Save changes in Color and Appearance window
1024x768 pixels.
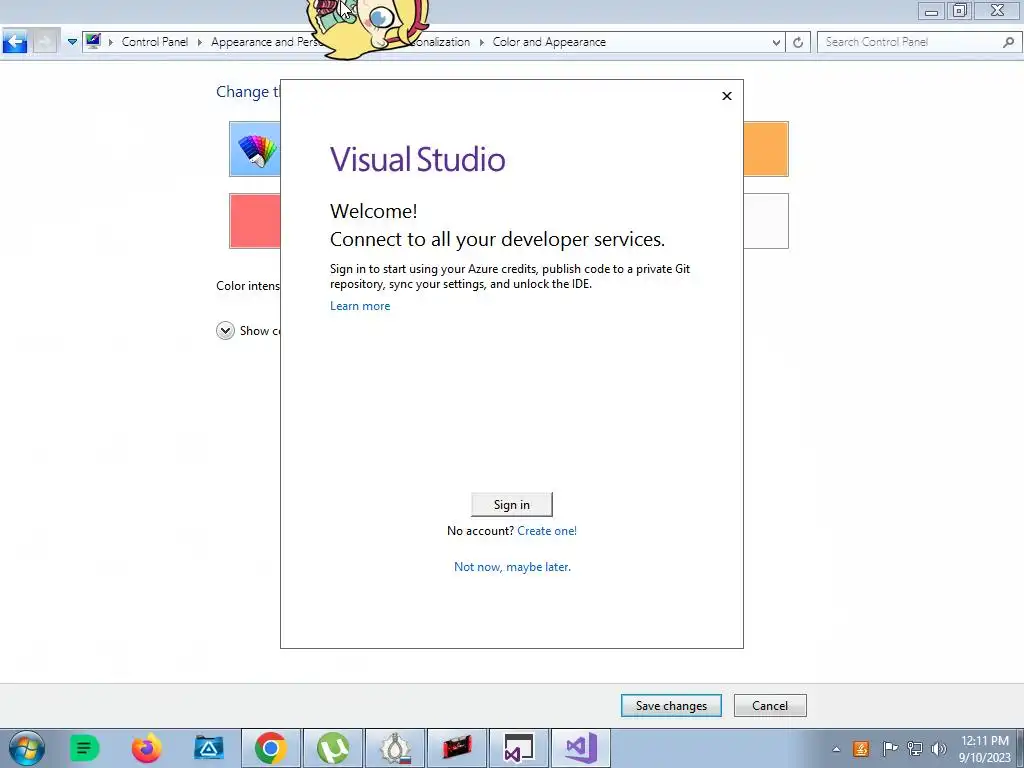coord(671,705)
